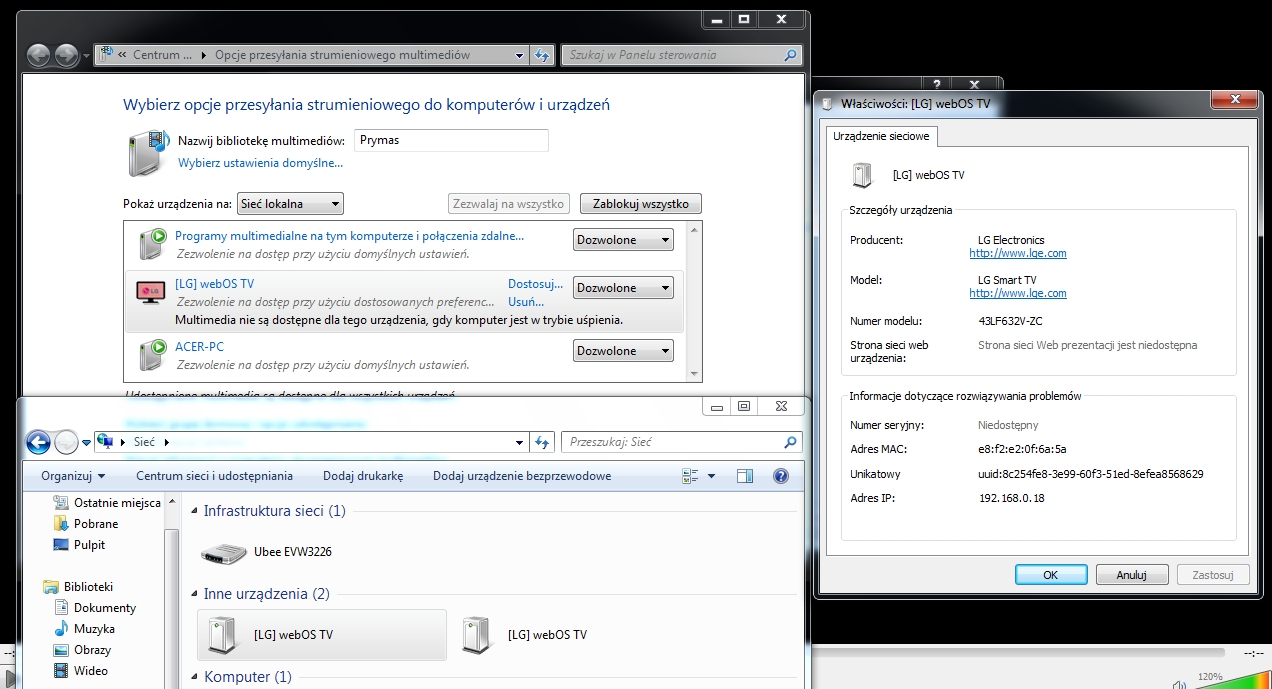Click Anuluj in Właściwości dialog
Image resolution: width=1272 pixels, height=689 pixels.
(1132, 575)
